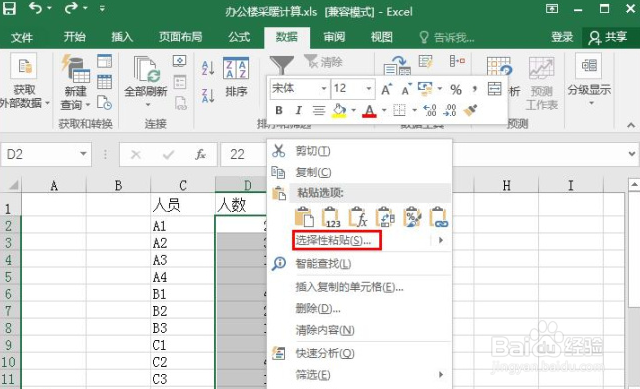Click the Name Box showing D2
This screenshot has width=640, height=389.
click(46, 154)
